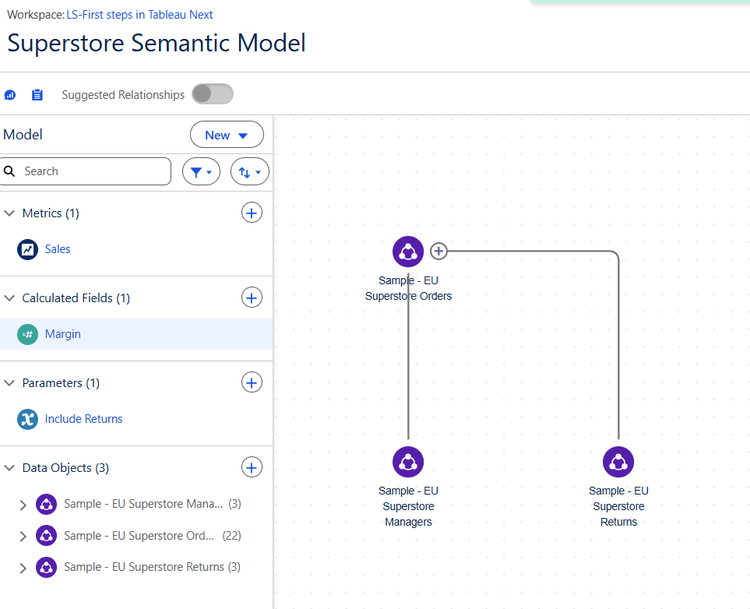Select the Superstore Managers node on canvas
The height and width of the screenshot is (609, 750).
408,462
